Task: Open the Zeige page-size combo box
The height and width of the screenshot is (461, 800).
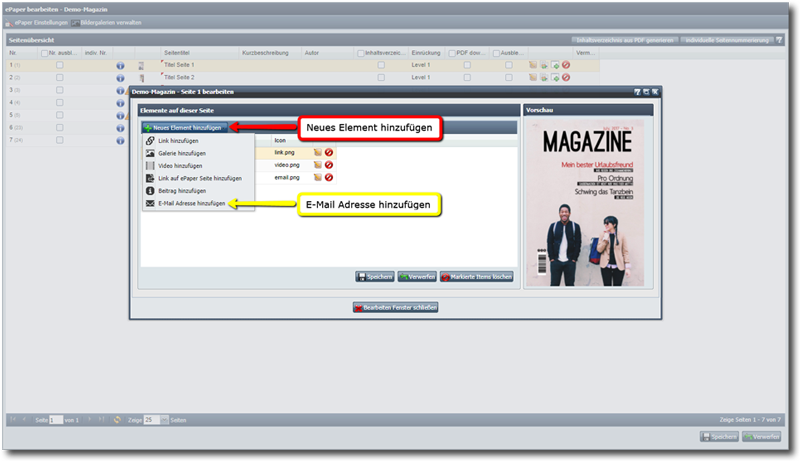Action: 156,420
